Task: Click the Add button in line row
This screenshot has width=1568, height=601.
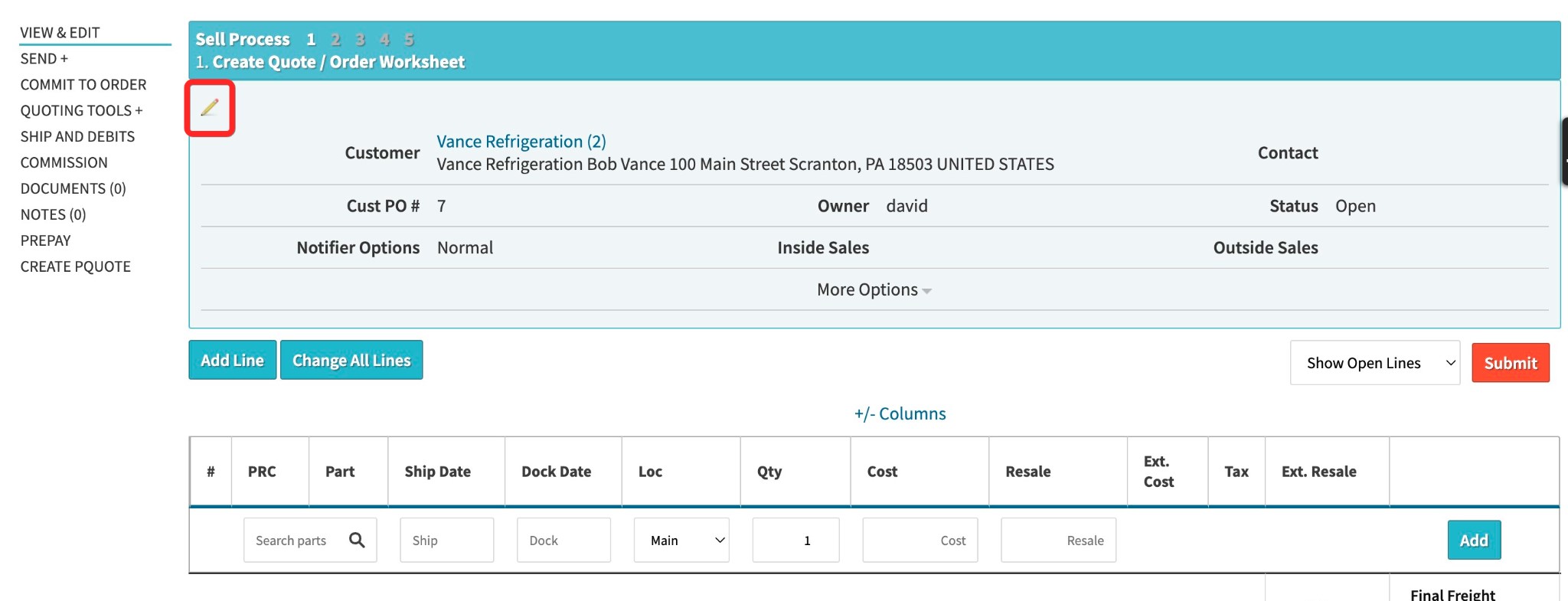Action: [x=1474, y=541]
